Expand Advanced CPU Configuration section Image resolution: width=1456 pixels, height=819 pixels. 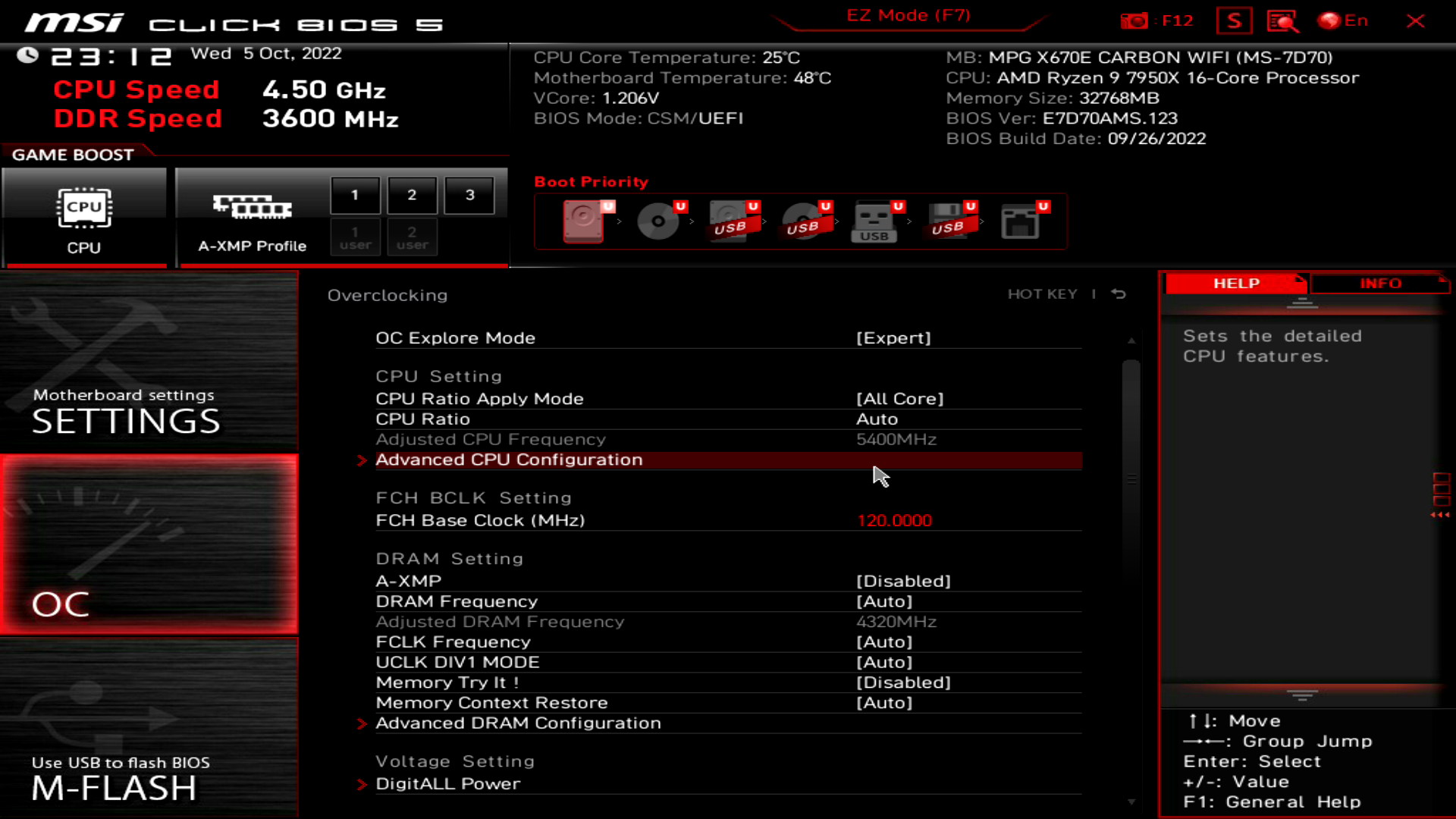tap(509, 459)
